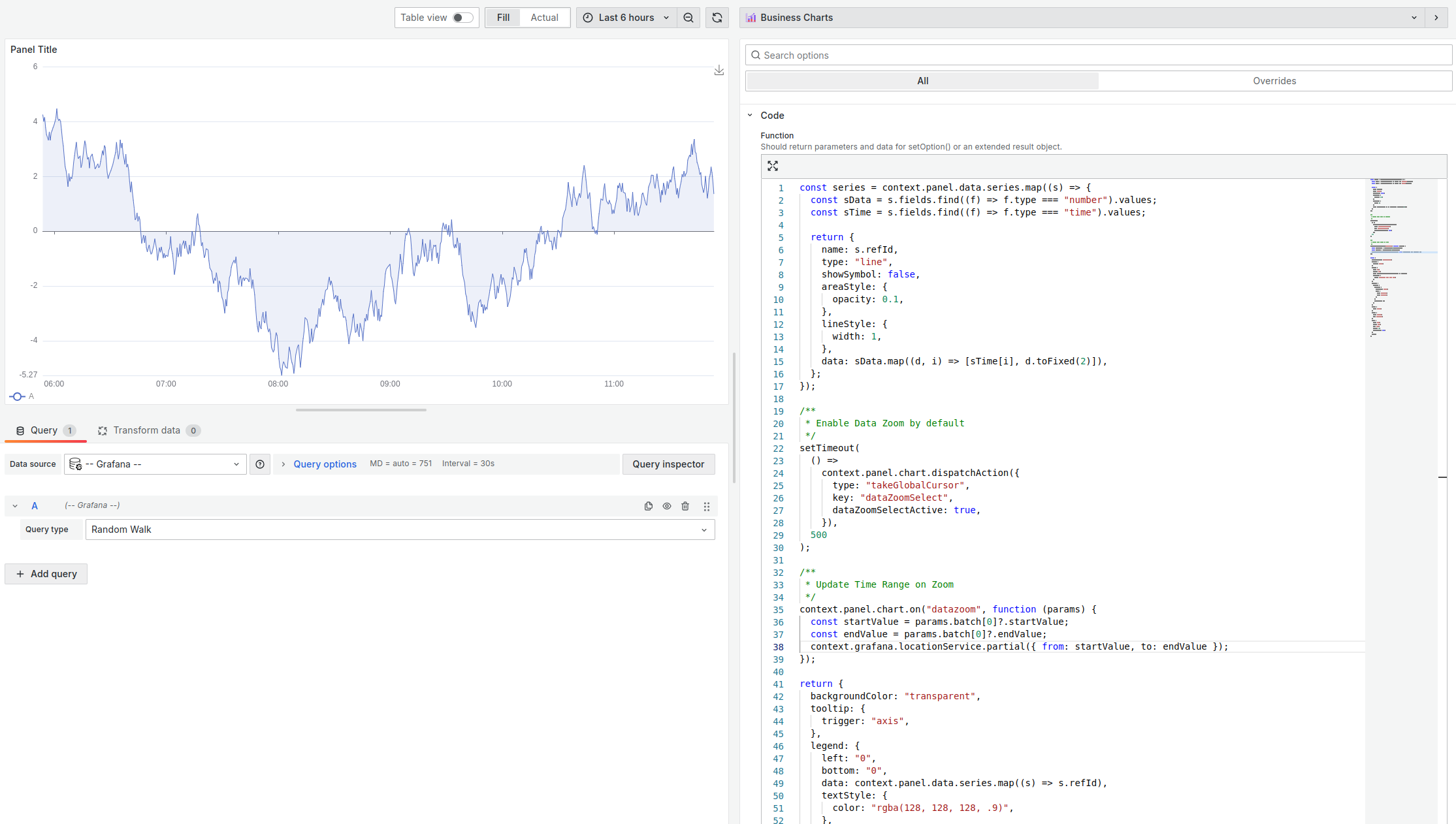The image size is (1456, 824).
Task: Hide query A using the eye icon
Action: (x=666, y=506)
